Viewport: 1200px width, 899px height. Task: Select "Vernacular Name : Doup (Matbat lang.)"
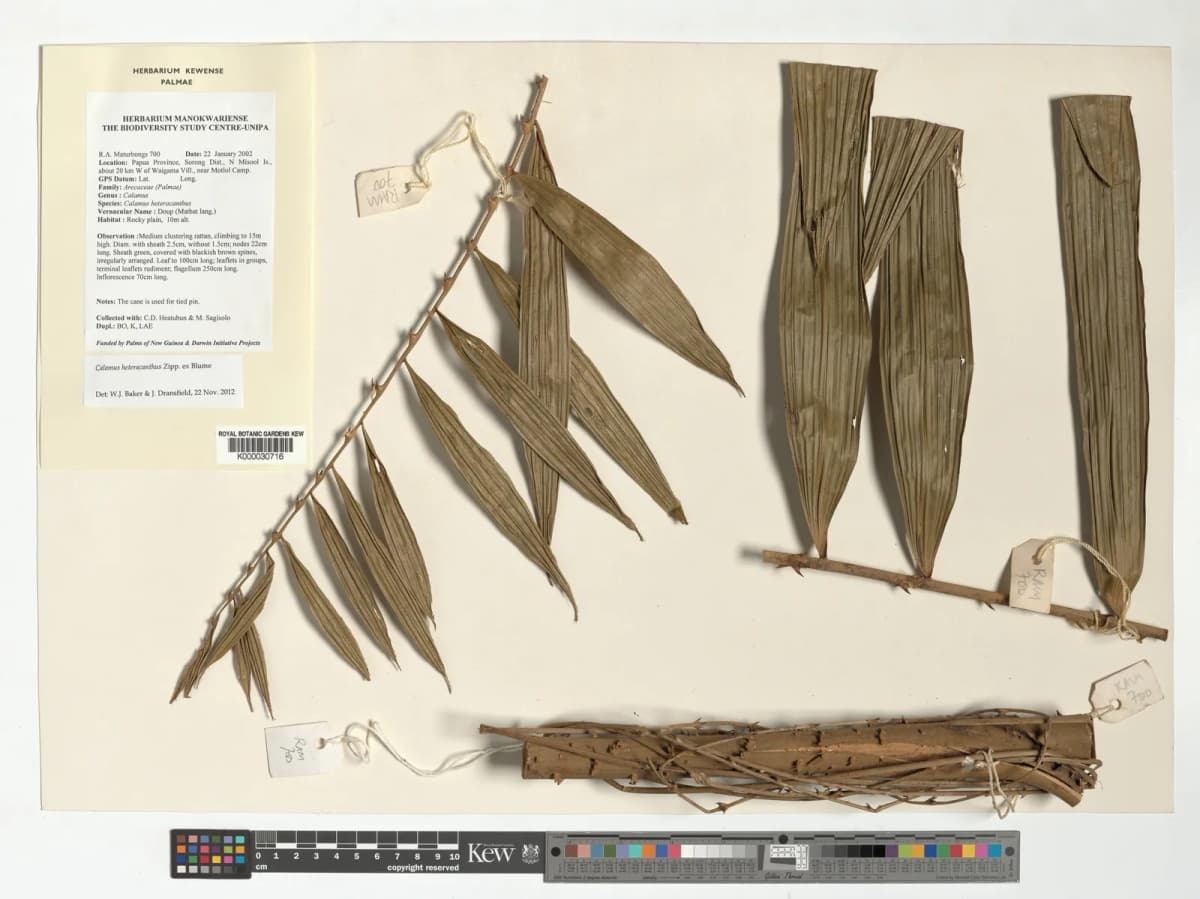(156, 211)
